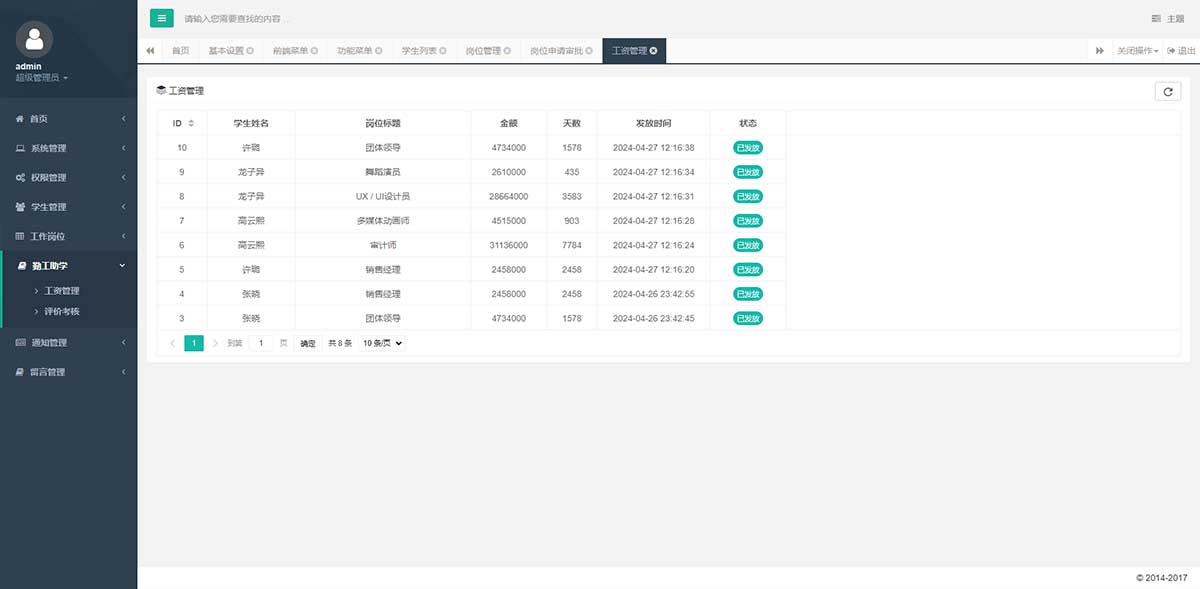Click the admin user avatar icon
This screenshot has width=1200, height=589.
35,39
